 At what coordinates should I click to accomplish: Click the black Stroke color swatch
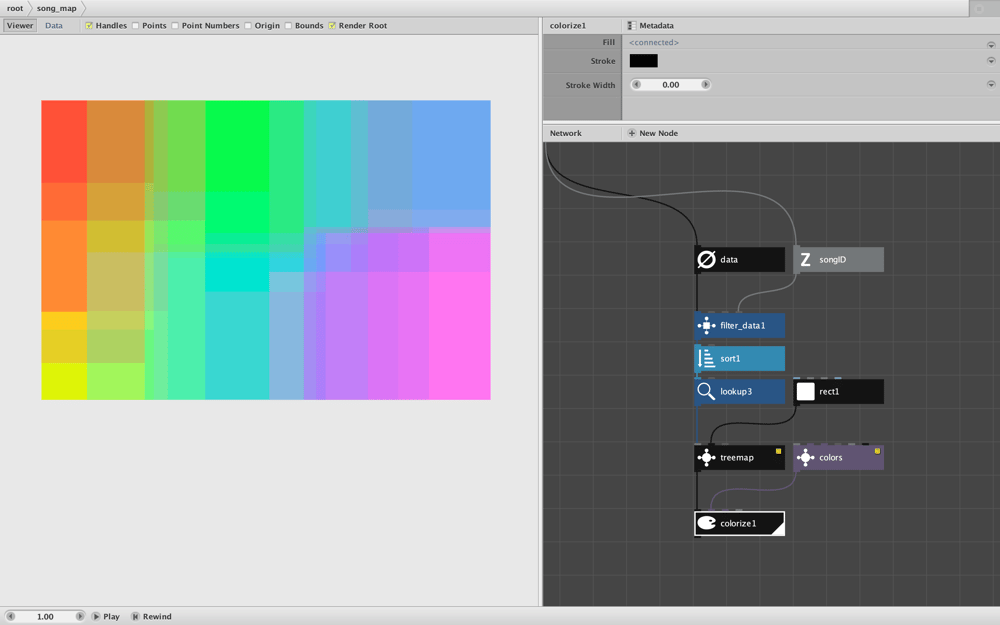click(x=643, y=61)
